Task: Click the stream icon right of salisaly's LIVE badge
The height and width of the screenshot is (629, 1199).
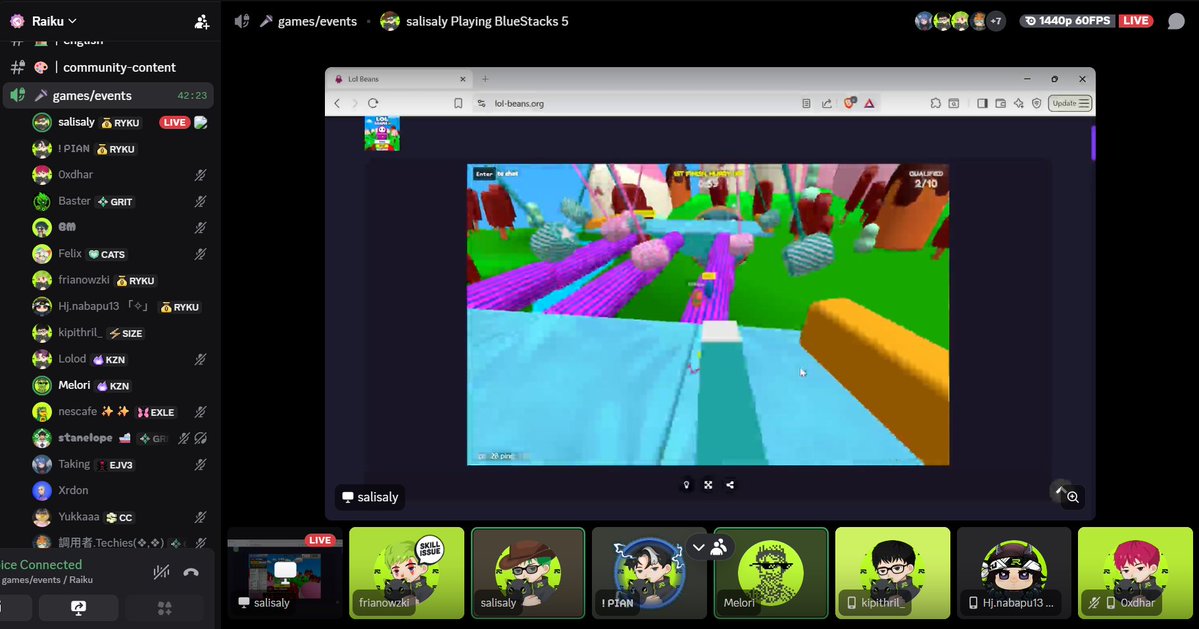Action: (200, 122)
